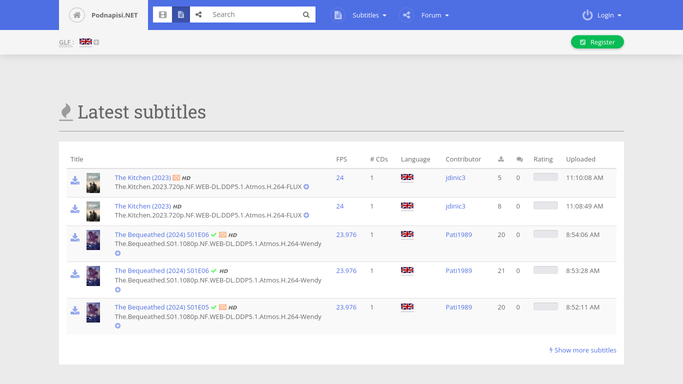
Task: Click the small box next to GLF flag
Action: [x=97, y=42]
